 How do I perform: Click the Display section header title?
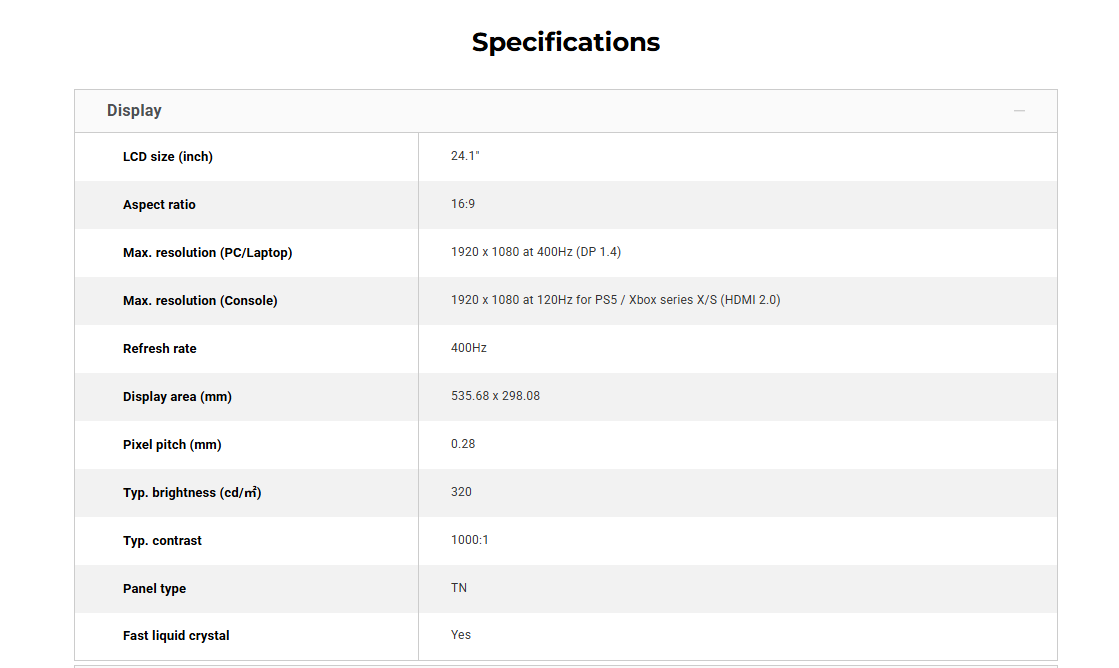134,111
